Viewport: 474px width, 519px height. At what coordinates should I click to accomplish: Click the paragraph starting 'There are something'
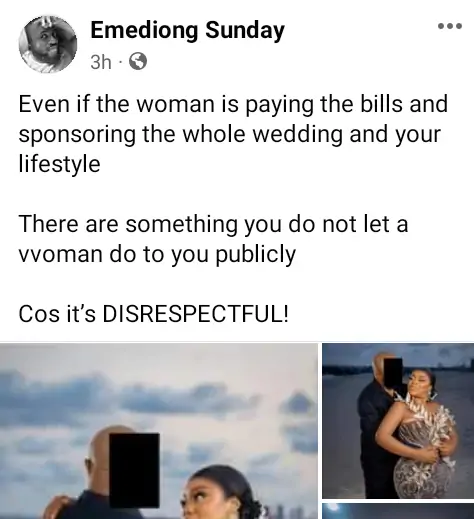click(x=213, y=239)
